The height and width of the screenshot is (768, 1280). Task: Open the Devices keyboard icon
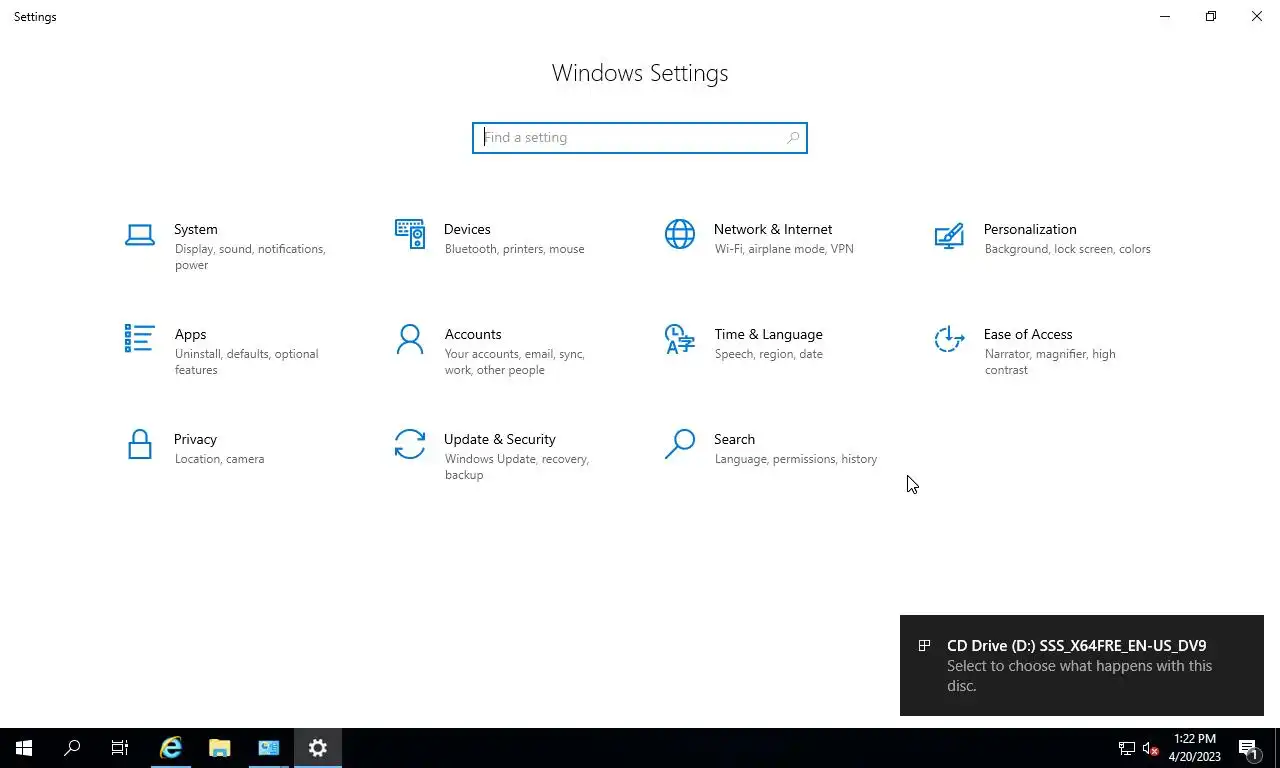coord(410,235)
